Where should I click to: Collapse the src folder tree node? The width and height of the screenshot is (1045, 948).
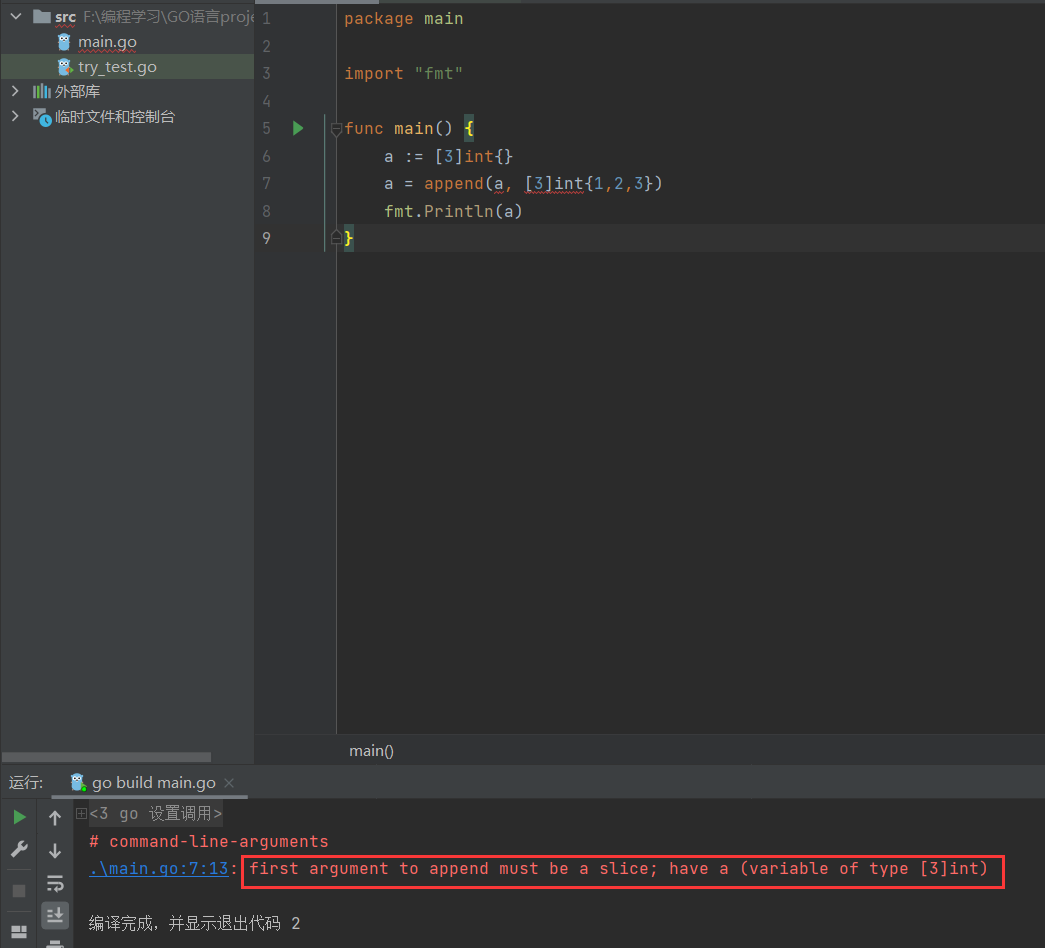[16, 16]
